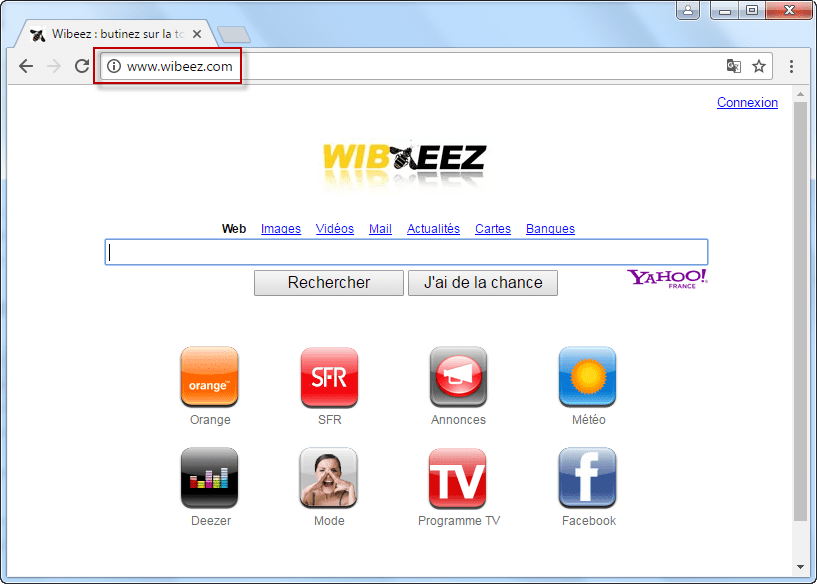Click the Annonces text label

click(x=458, y=420)
